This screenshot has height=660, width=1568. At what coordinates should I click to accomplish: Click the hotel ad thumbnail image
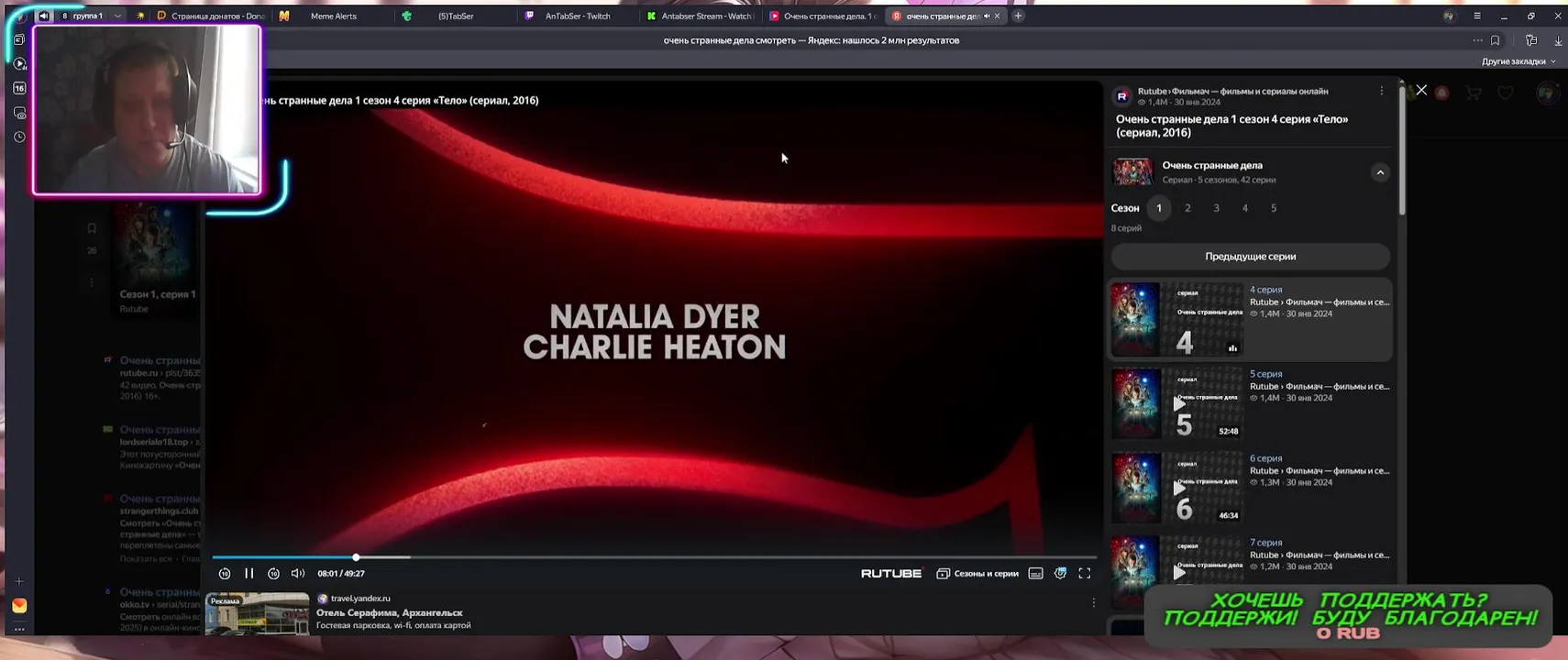[258, 613]
